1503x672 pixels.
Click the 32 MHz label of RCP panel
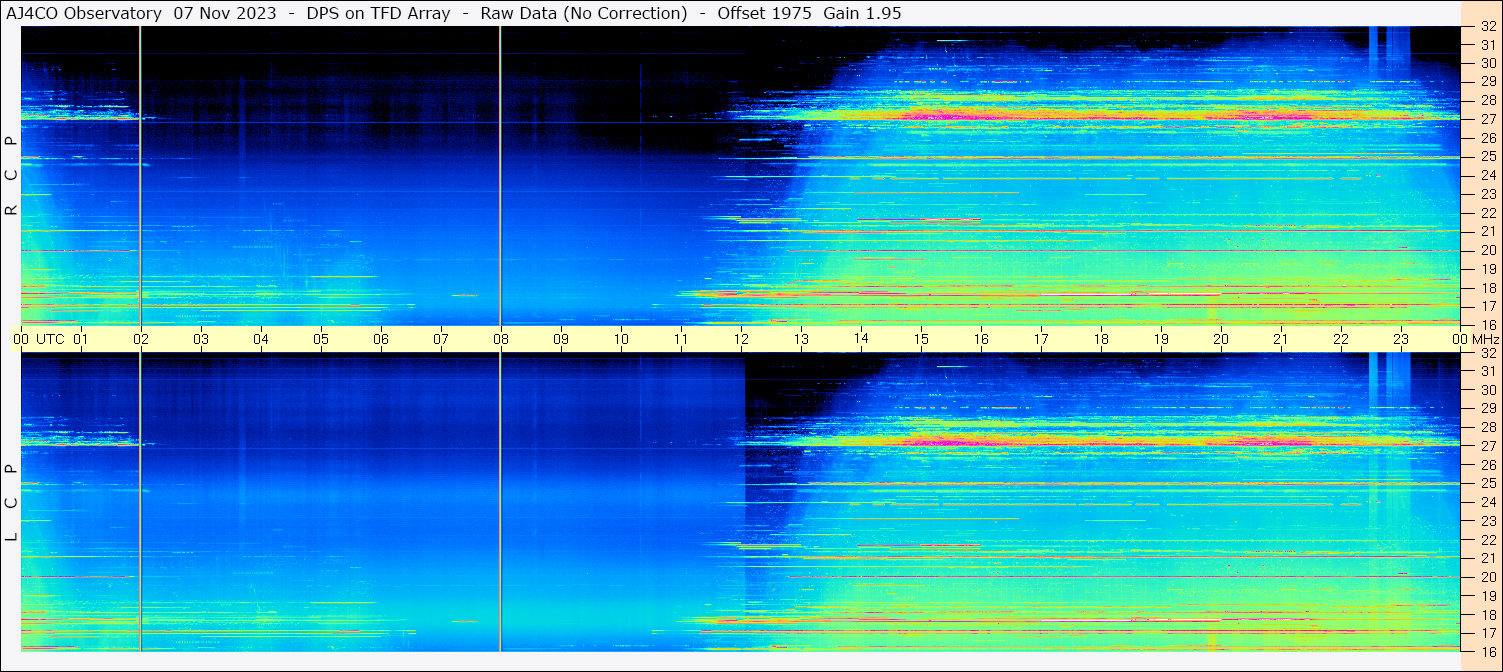[1487, 28]
